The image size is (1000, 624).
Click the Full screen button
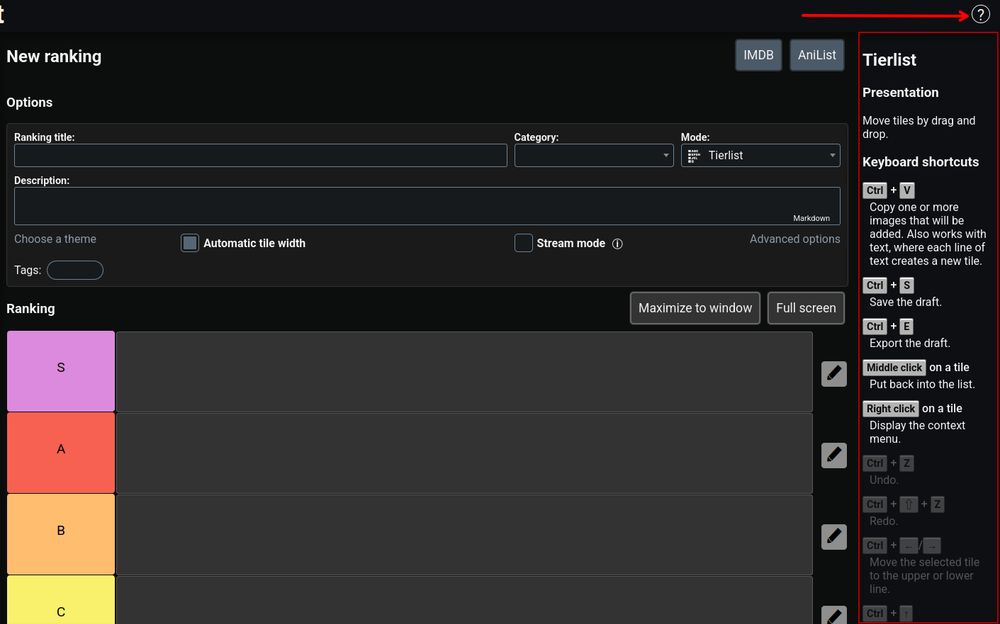pyautogui.click(x=806, y=308)
